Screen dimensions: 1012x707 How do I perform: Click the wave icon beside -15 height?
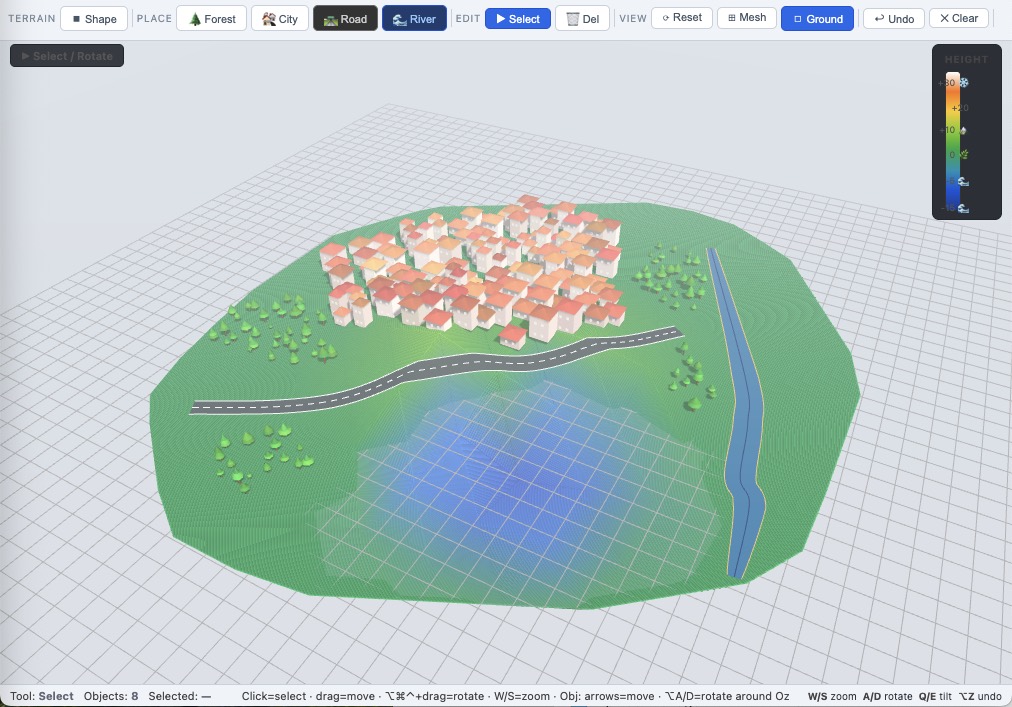[963, 208]
